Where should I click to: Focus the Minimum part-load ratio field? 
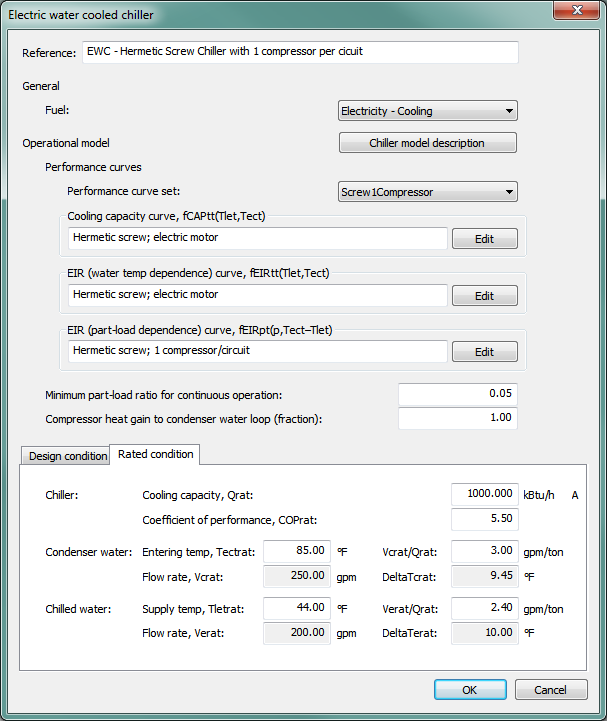coord(457,394)
